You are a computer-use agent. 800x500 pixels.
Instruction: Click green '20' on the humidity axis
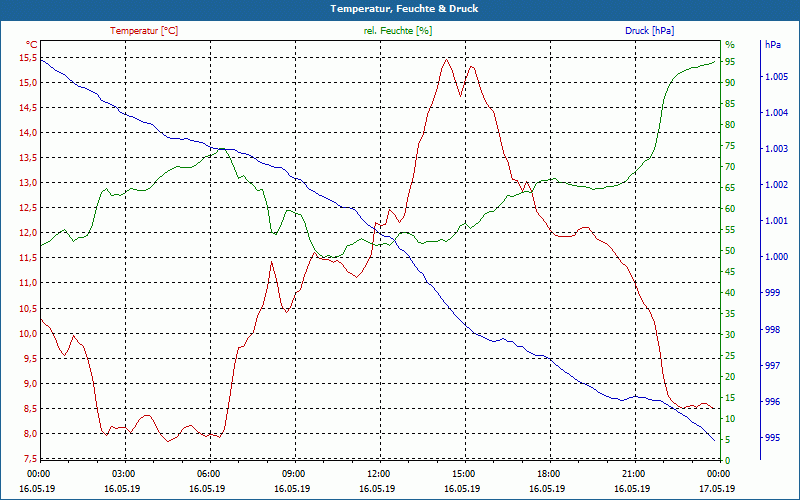(730, 377)
